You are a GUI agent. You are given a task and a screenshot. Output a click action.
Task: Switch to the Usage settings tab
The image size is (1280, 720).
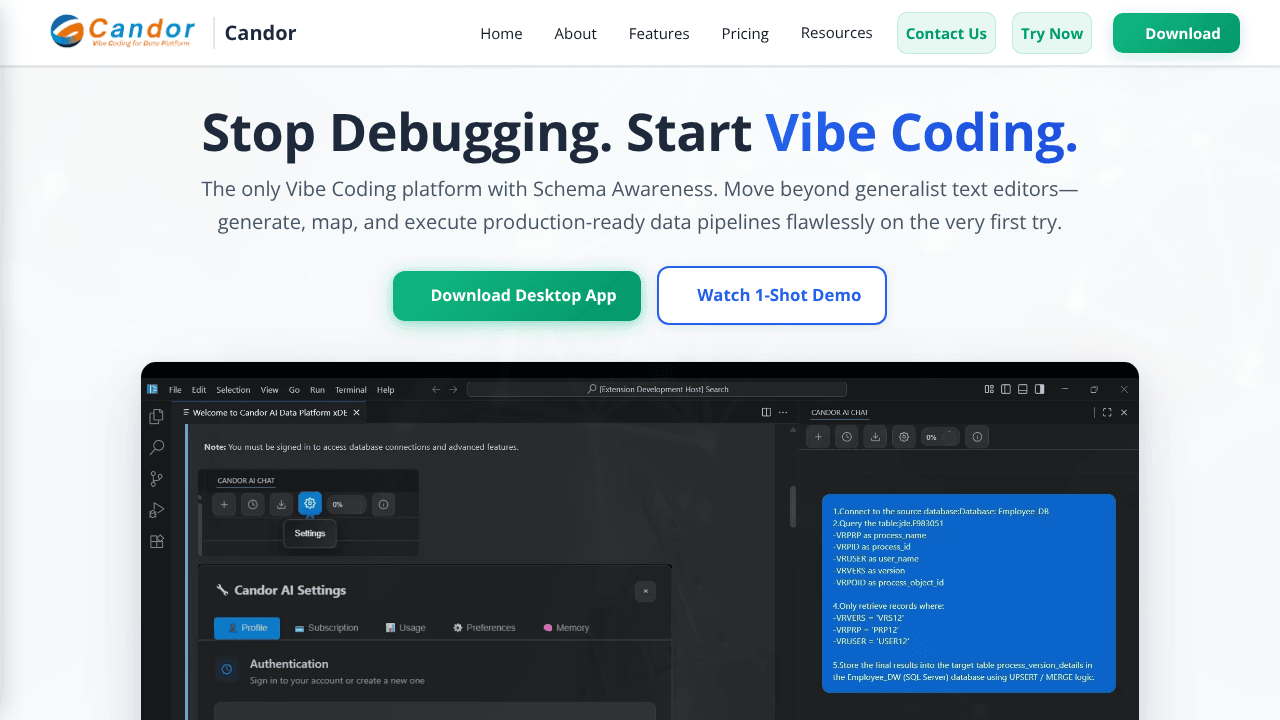pos(405,628)
